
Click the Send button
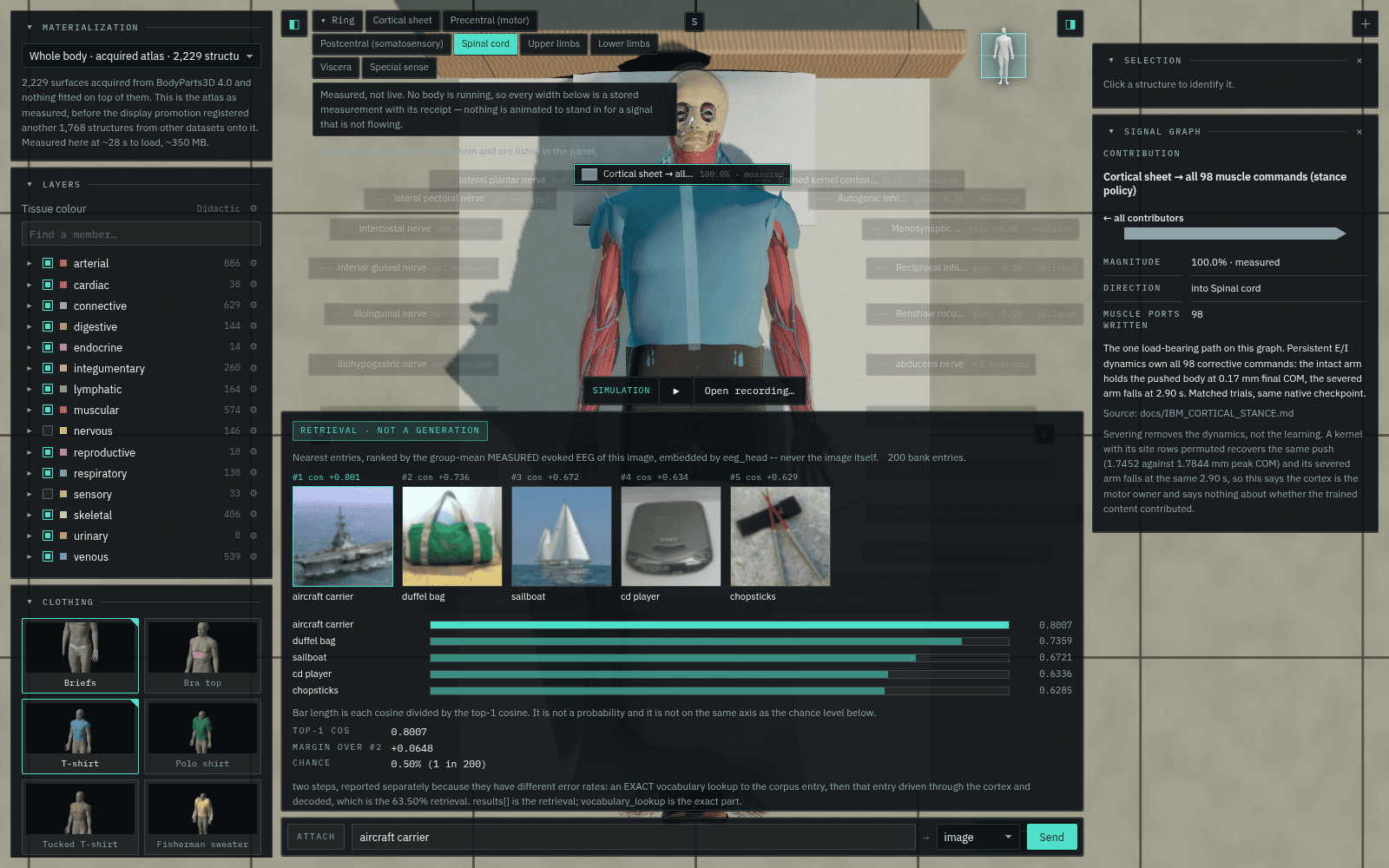pos(1052,837)
